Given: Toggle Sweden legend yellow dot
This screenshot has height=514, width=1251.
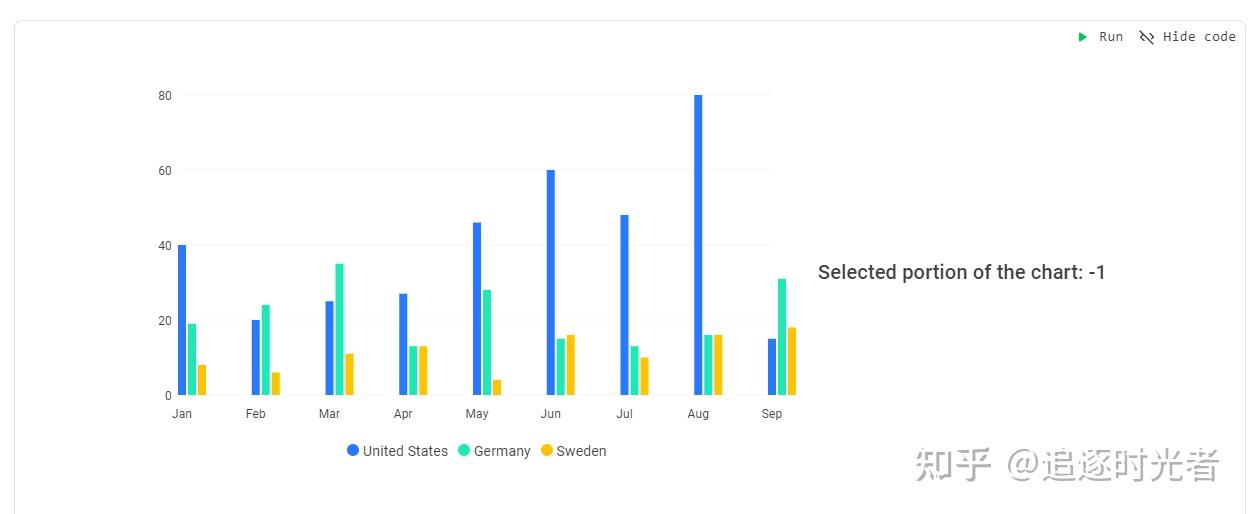Looking at the screenshot, I should [x=547, y=451].
